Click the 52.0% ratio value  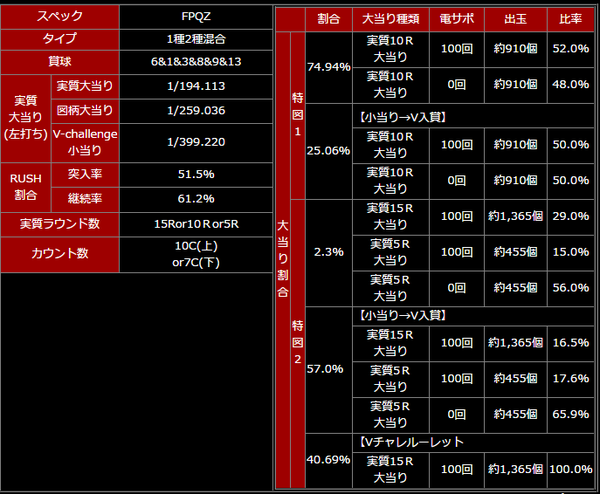point(571,49)
